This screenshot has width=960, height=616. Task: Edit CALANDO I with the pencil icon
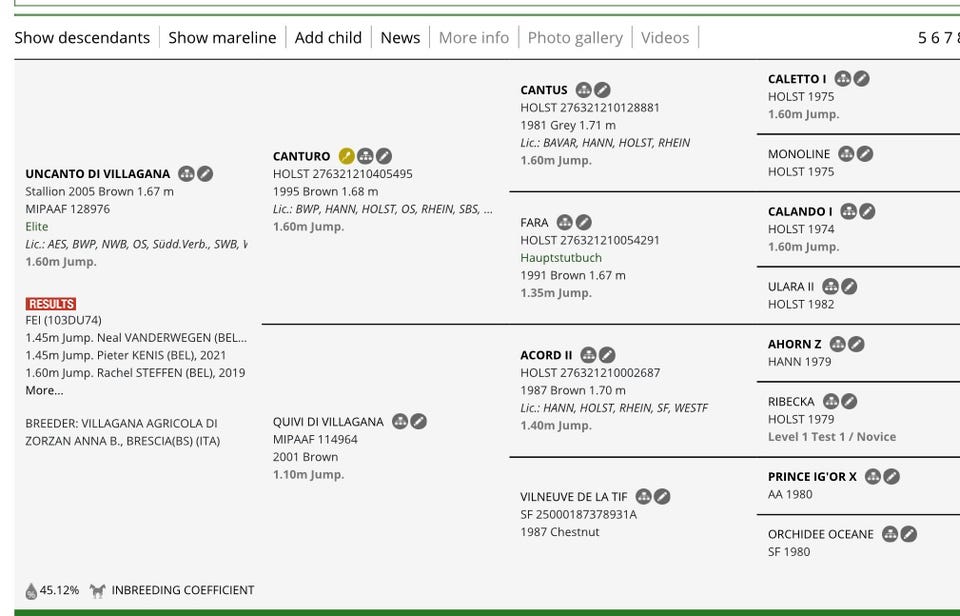point(867,211)
